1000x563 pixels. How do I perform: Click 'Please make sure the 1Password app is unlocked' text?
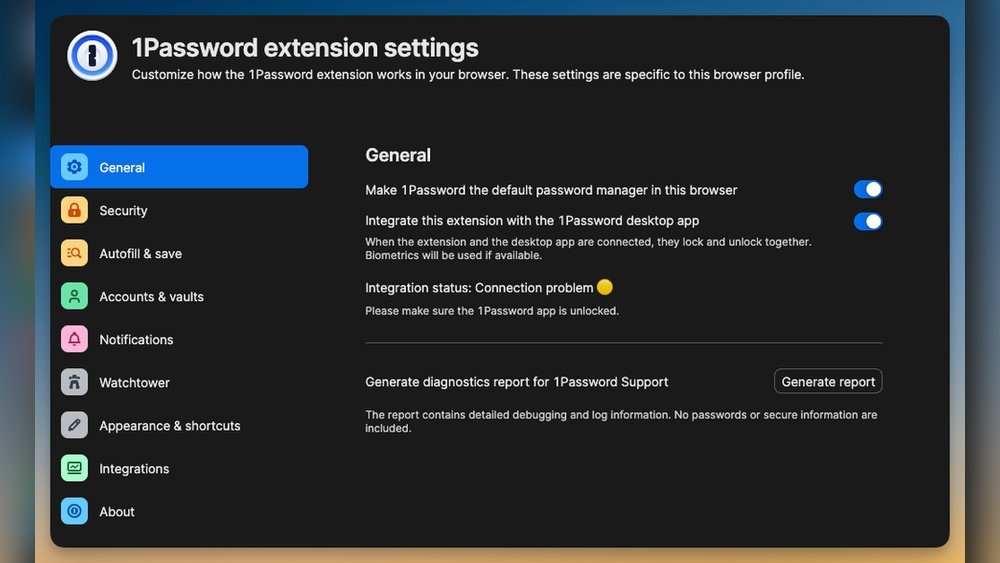point(492,311)
